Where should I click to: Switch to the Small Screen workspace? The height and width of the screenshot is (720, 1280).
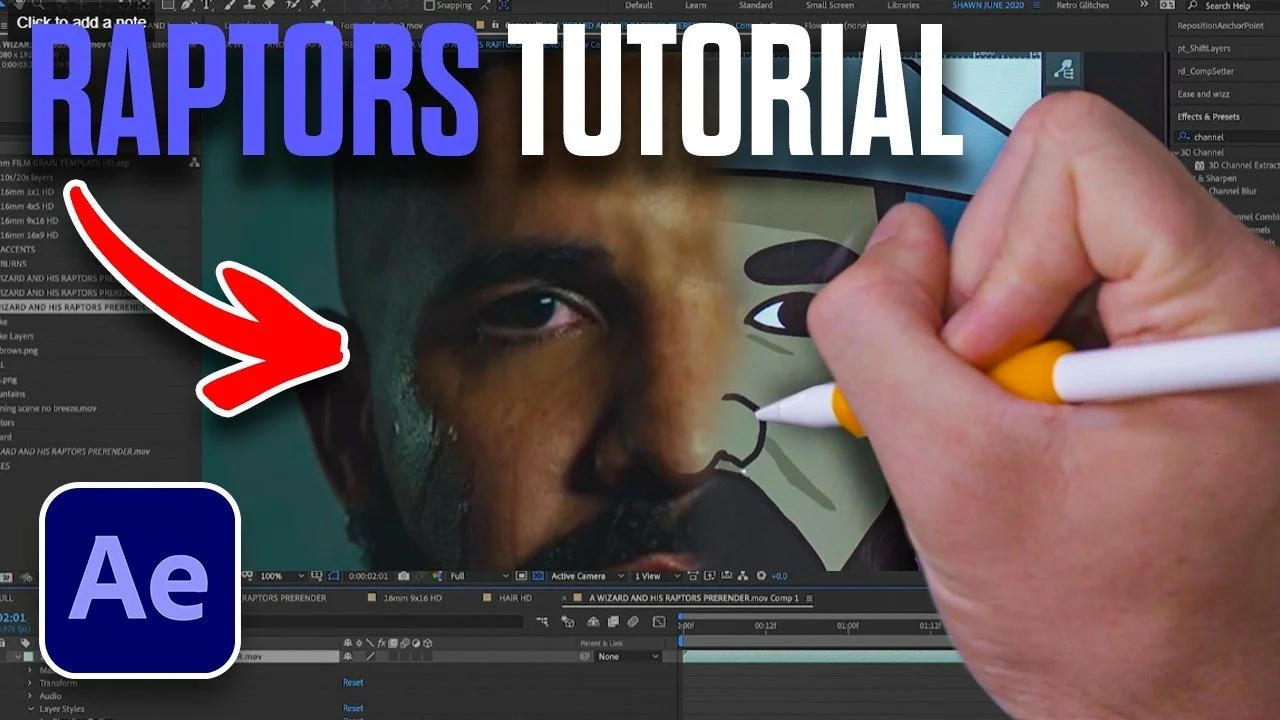tap(832, 5)
